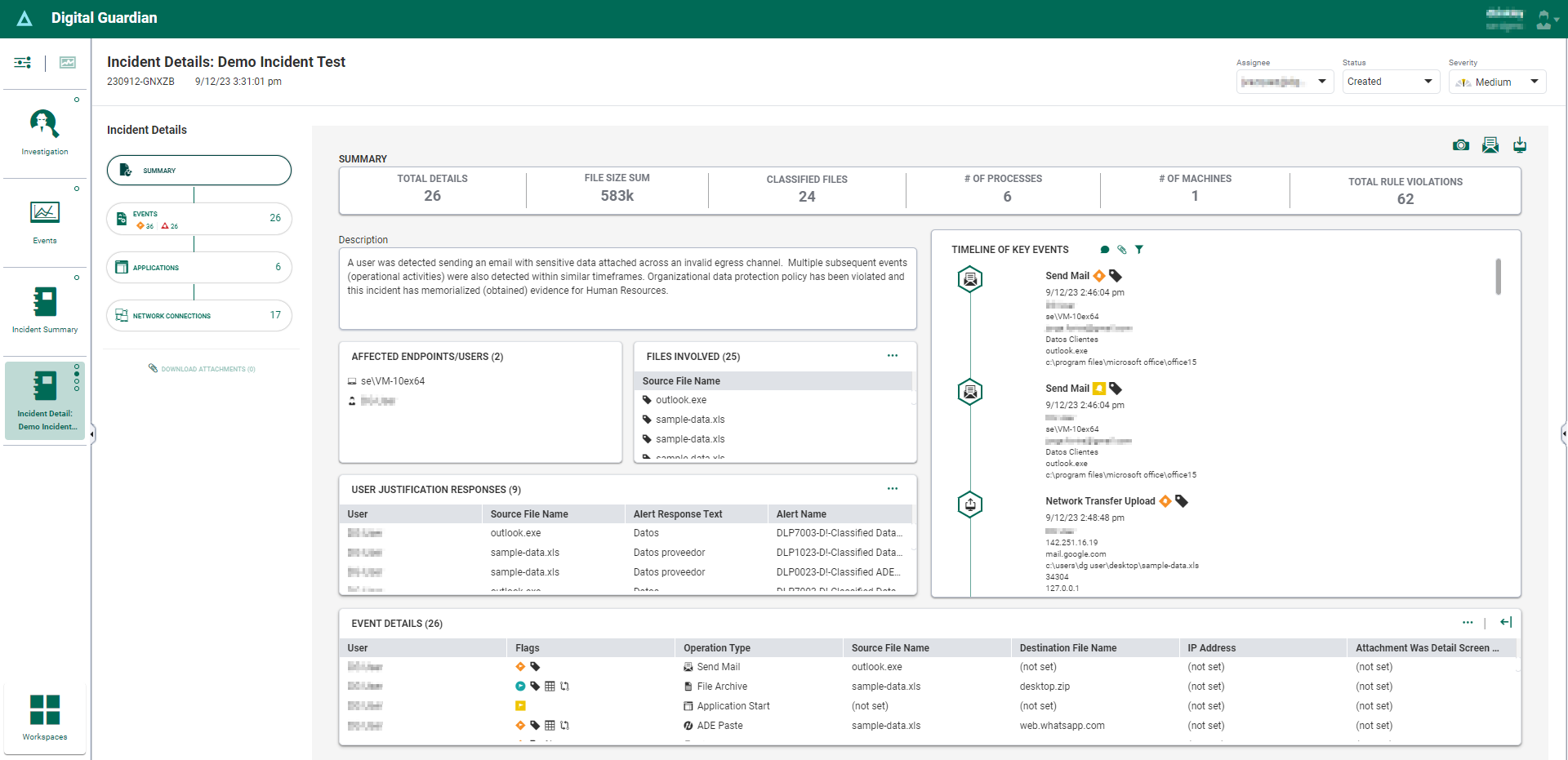1568x760 pixels.
Task: Click the timeline attachment paperclip icon
Action: click(x=1121, y=250)
